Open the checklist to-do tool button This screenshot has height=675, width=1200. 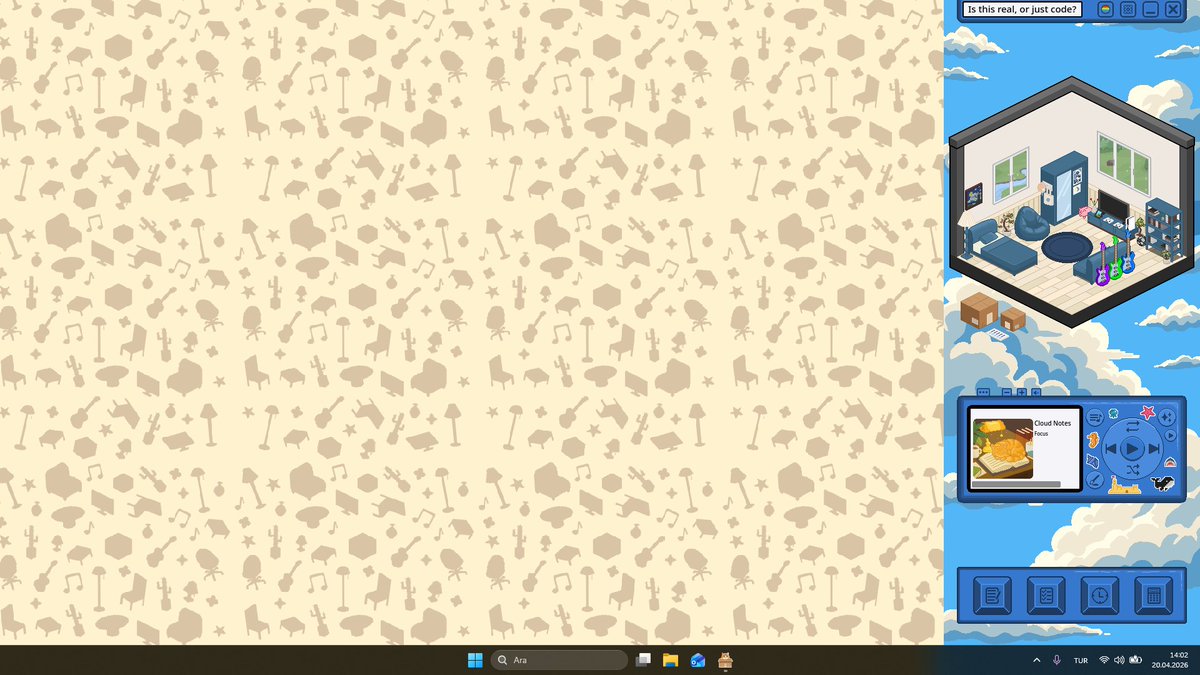(x=1046, y=596)
